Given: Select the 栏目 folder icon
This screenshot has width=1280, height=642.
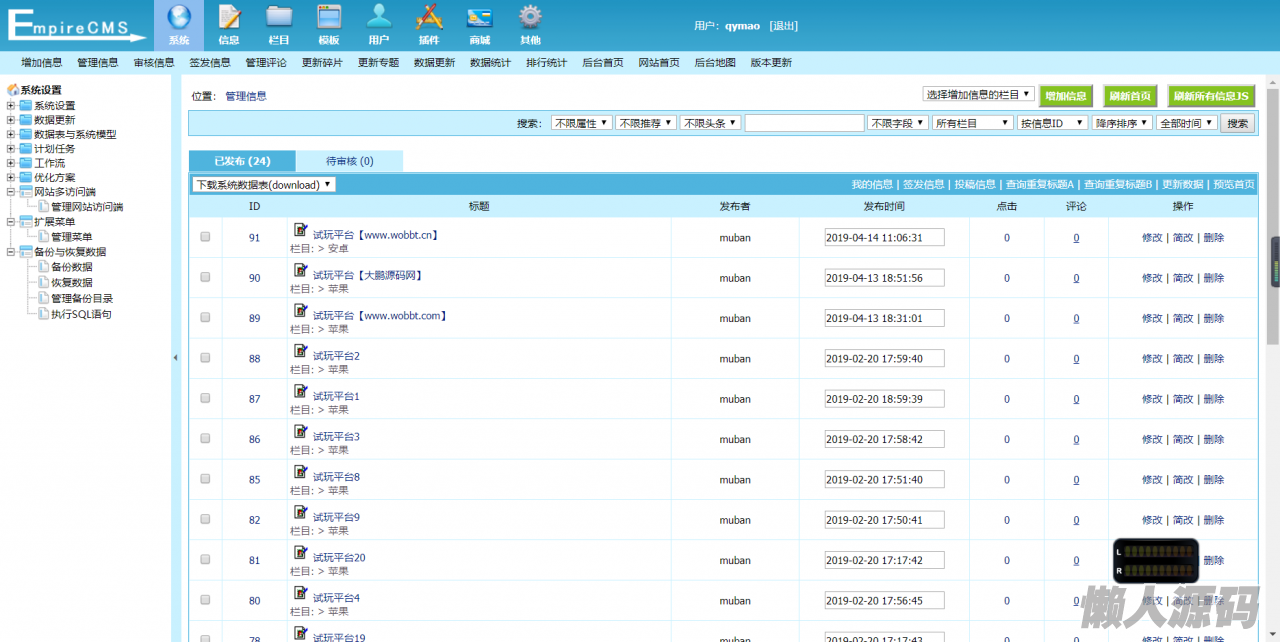Looking at the screenshot, I should click(279, 18).
